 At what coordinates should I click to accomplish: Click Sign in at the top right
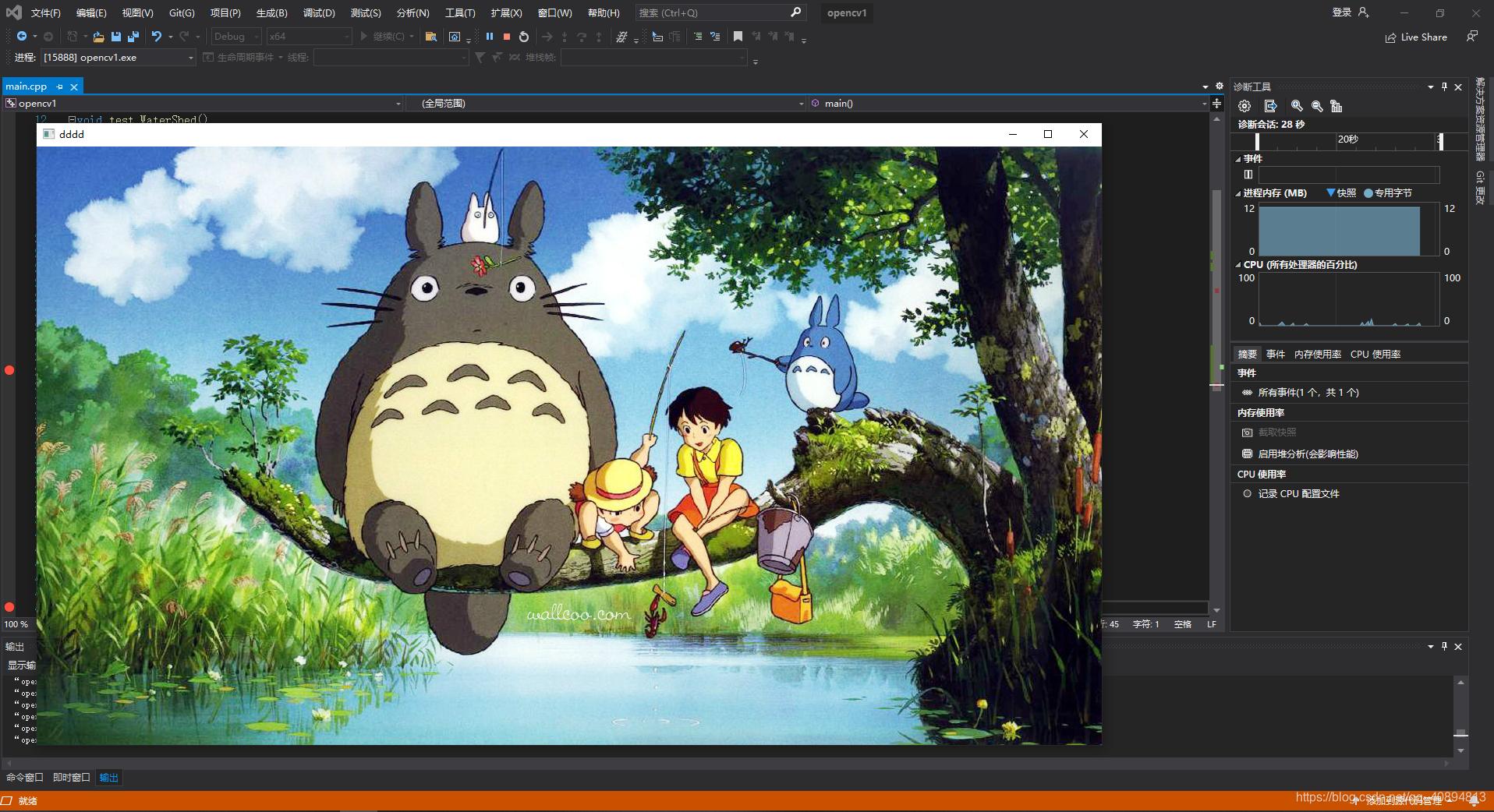click(x=1341, y=12)
